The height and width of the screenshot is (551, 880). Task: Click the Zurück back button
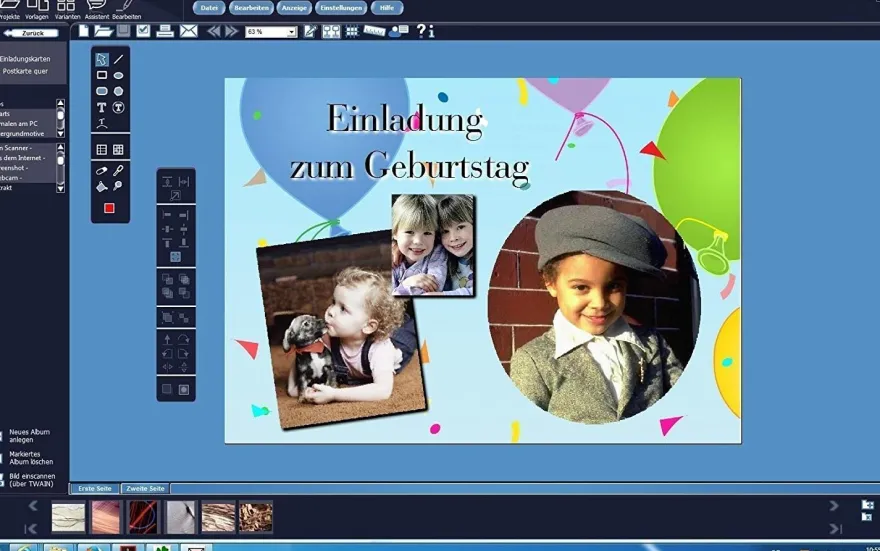[31, 33]
